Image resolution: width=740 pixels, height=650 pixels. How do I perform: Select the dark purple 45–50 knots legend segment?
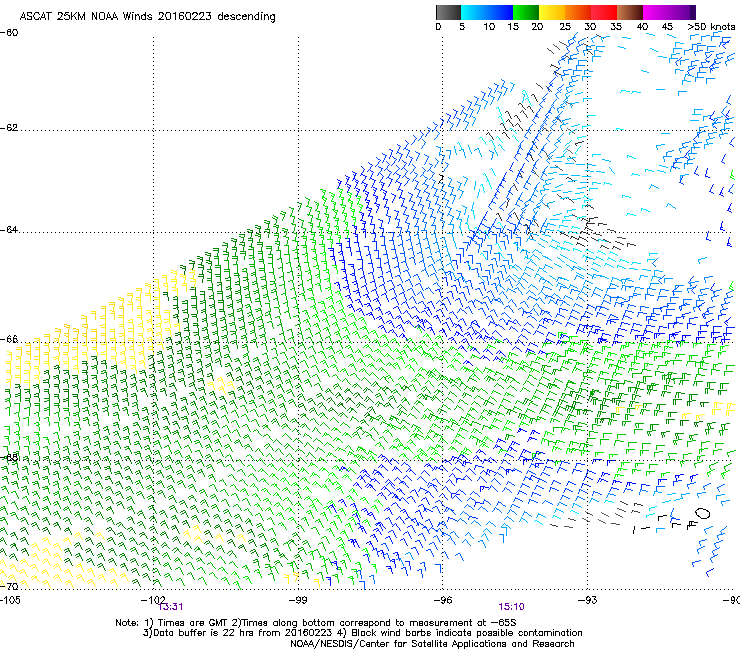tap(682, 12)
